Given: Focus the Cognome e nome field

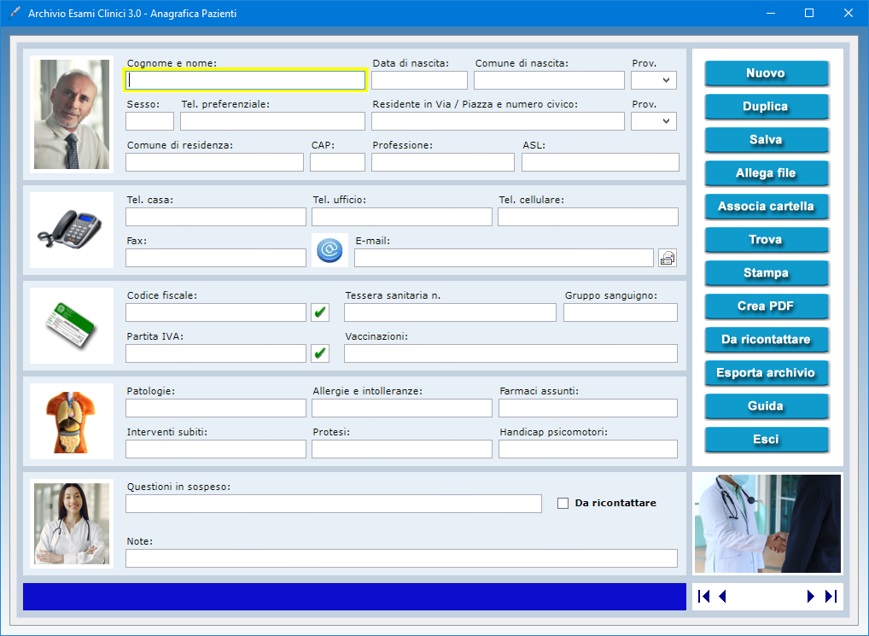Looking at the screenshot, I should [x=245, y=80].
